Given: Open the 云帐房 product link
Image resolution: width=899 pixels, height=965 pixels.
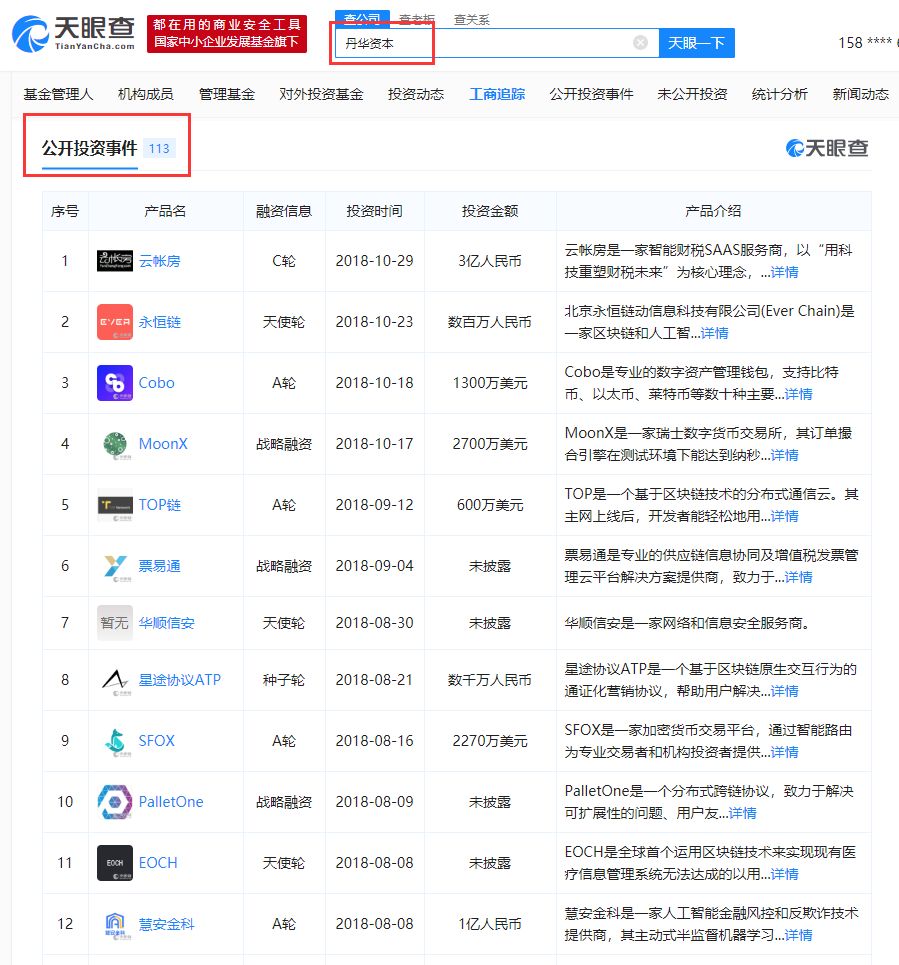Looking at the screenshot, I should click(159, 261).
